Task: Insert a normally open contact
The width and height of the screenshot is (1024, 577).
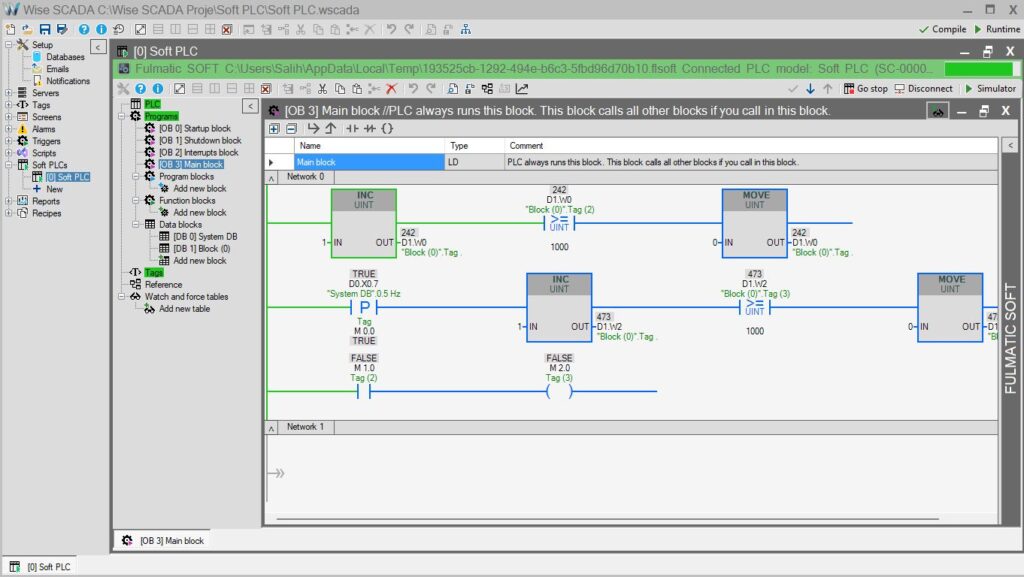Action: 350,128
